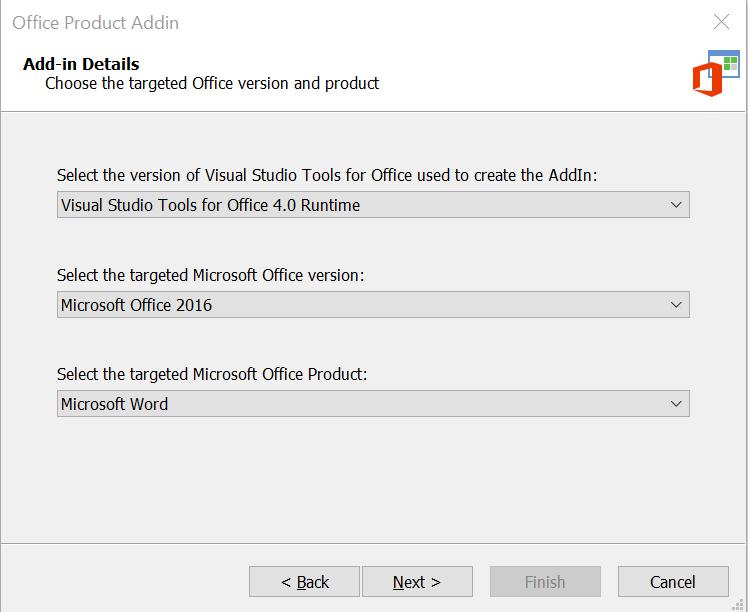Click the 'Add-in Details' heading text
This screenshot has width=748, height=612.
pos(81,64)
